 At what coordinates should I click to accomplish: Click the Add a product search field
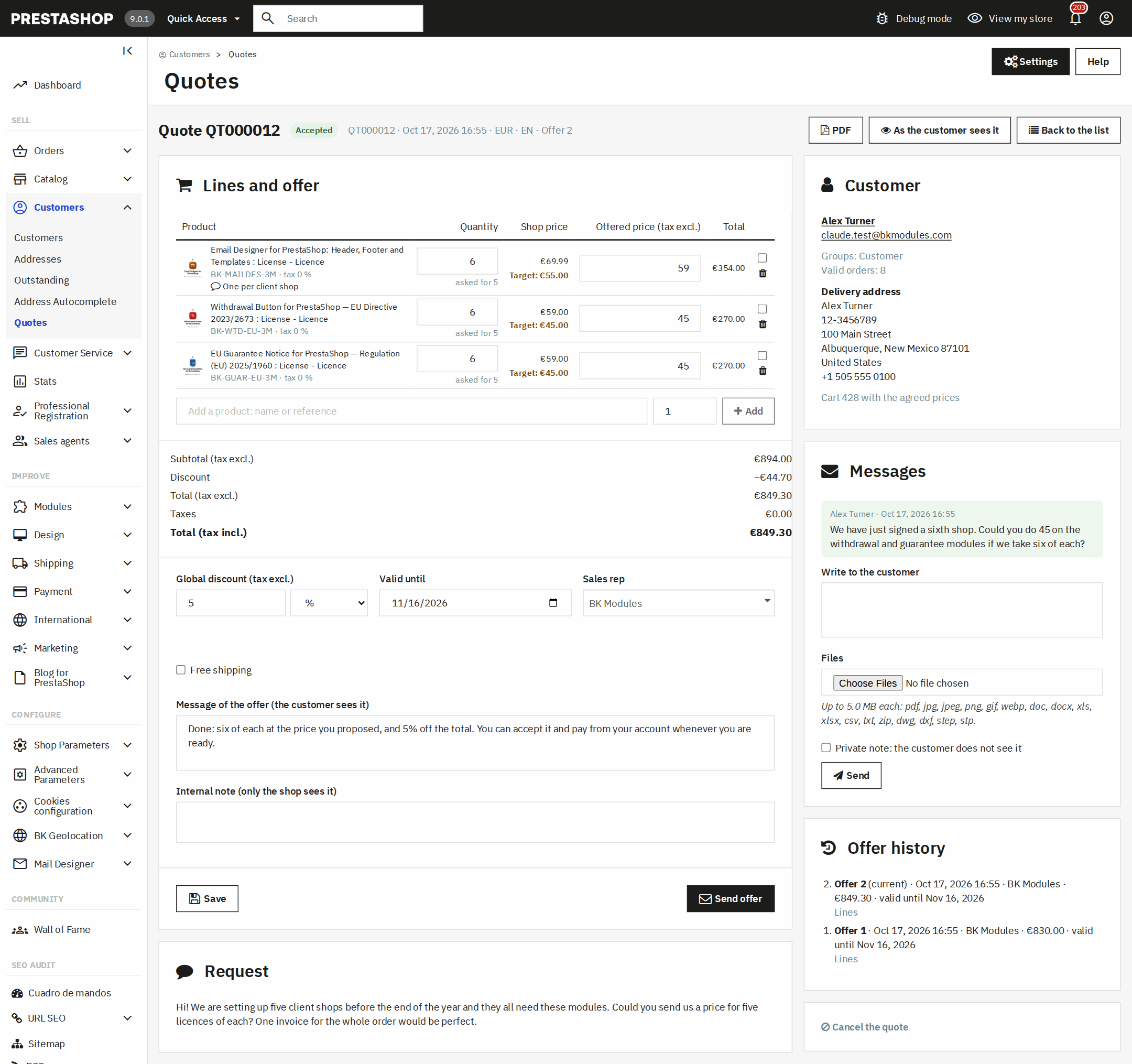[x=411, y=411]
